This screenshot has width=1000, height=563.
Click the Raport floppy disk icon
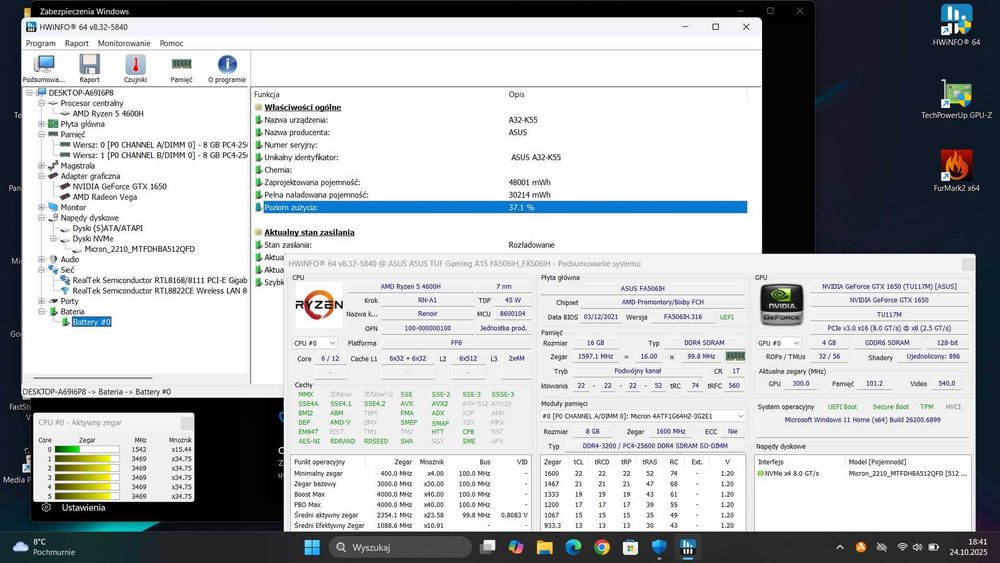tap(89, 68)
